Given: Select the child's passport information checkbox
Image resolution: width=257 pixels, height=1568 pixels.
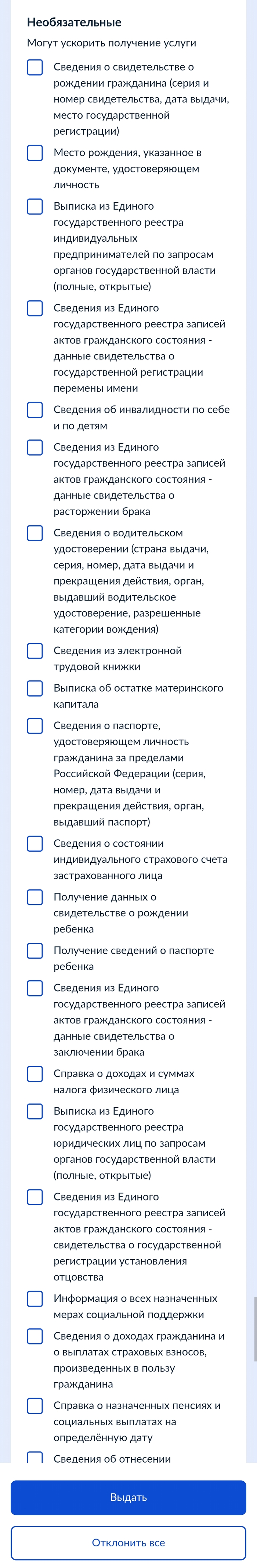Looking at the screenshot, I should point(35,951).
